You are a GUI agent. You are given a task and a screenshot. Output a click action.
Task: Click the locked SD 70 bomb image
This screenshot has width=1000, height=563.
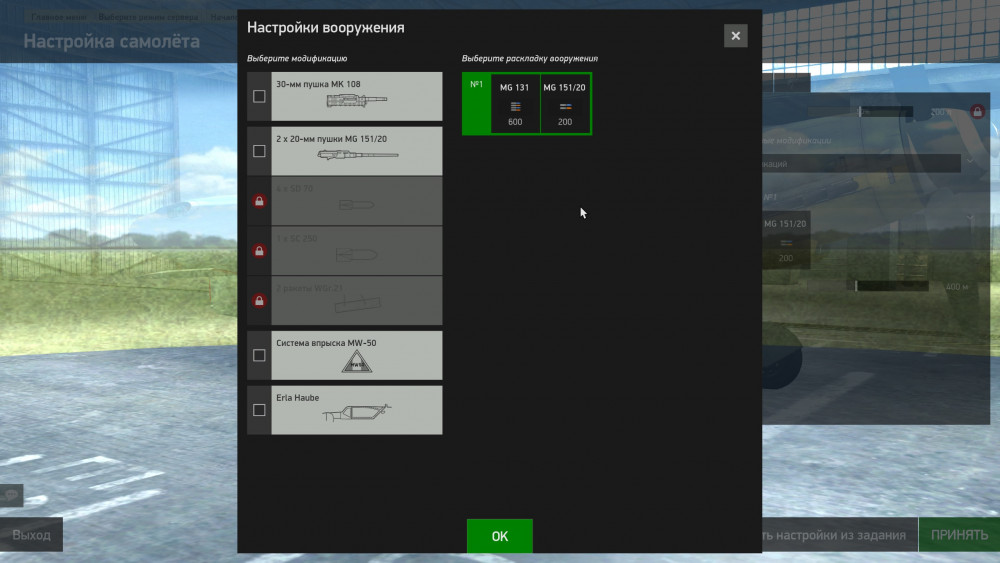pyautogui.click(x=357, y=205)
